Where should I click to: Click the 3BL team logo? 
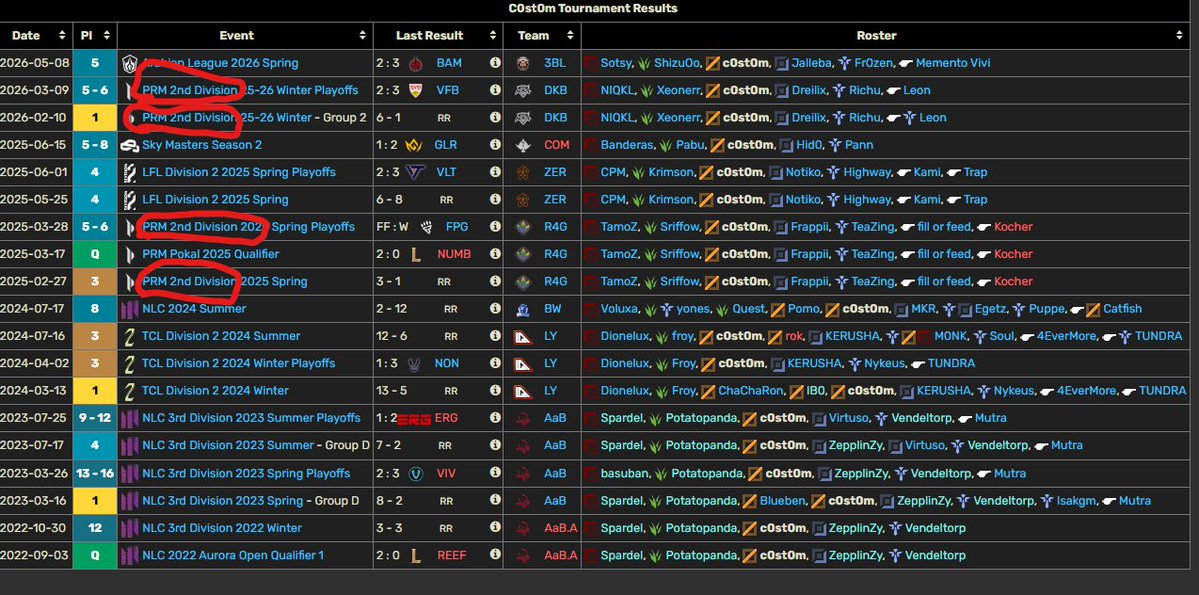coord(523,63)
